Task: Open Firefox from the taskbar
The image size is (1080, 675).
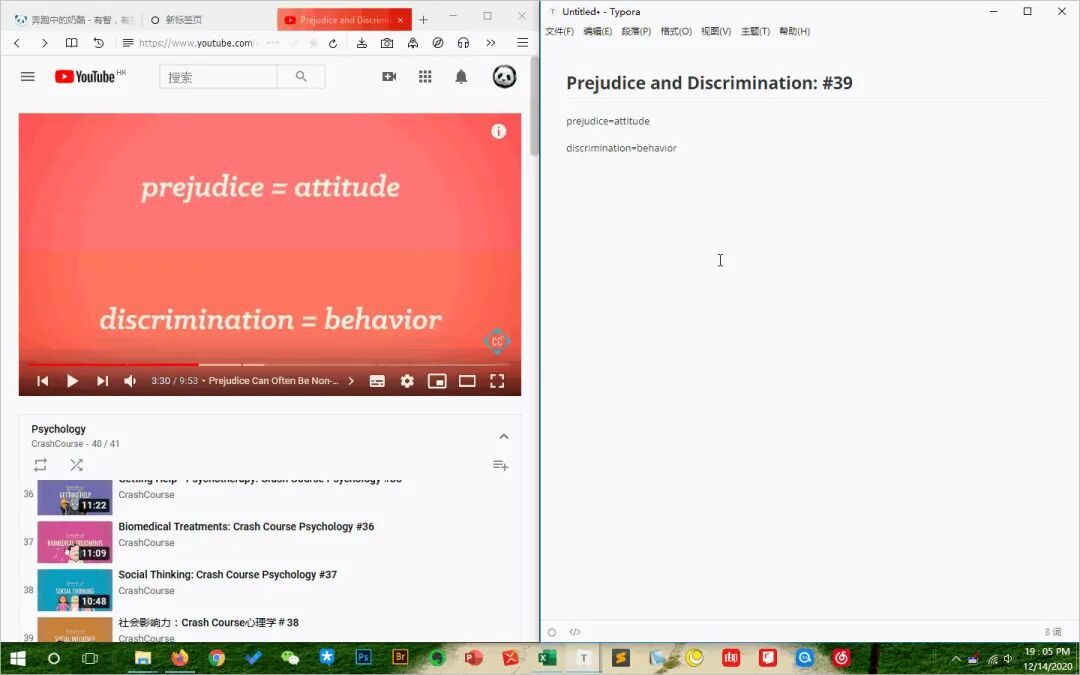Action: [180, 658]
